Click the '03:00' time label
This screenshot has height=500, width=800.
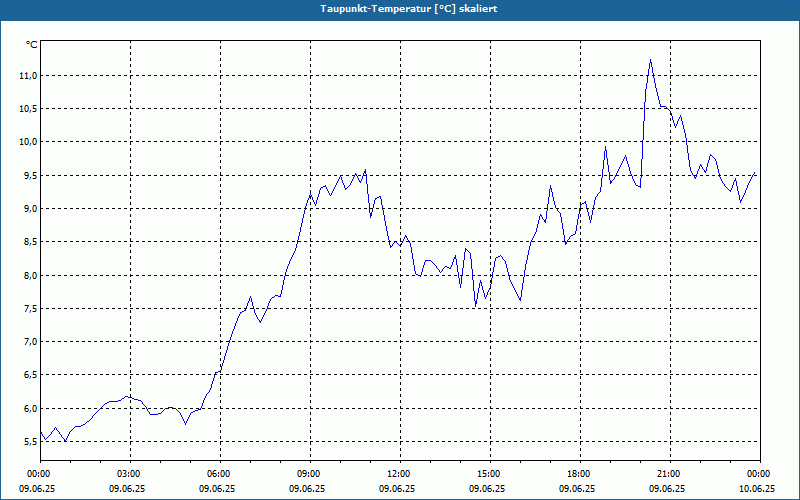point(131,474)
